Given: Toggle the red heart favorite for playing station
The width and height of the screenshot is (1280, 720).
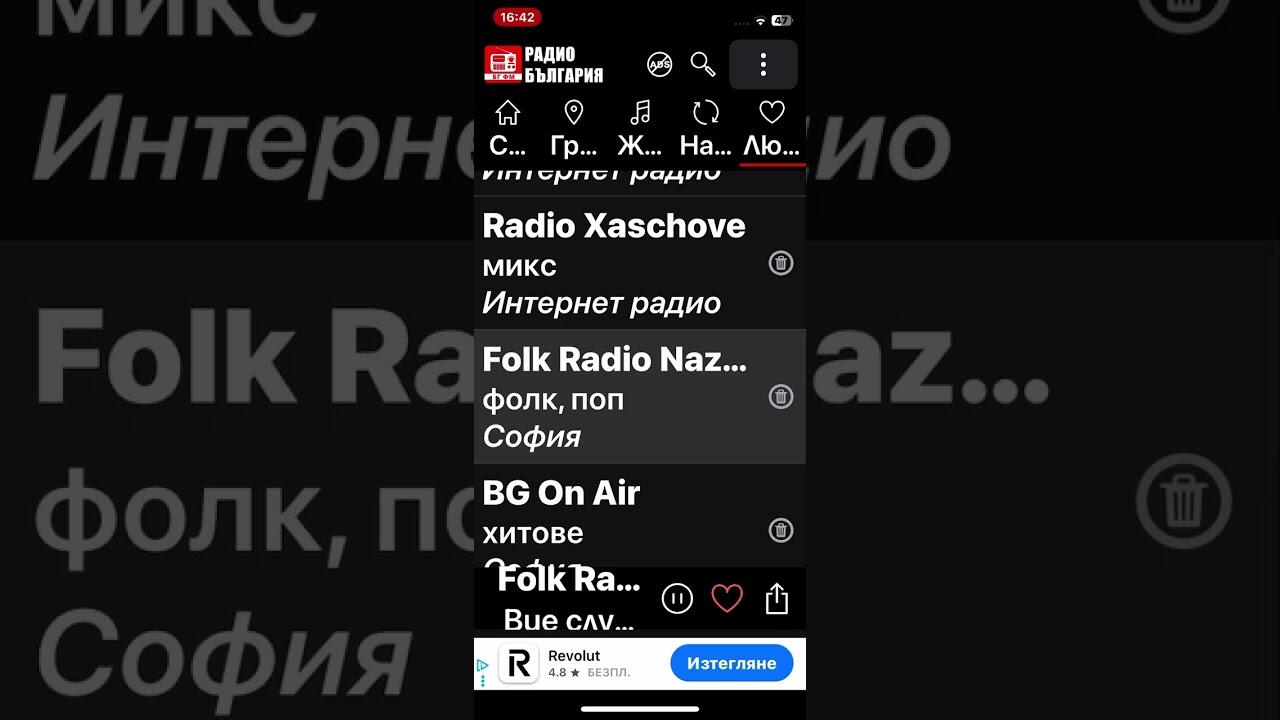Looking at the screenshot, I should coord(727,599).
